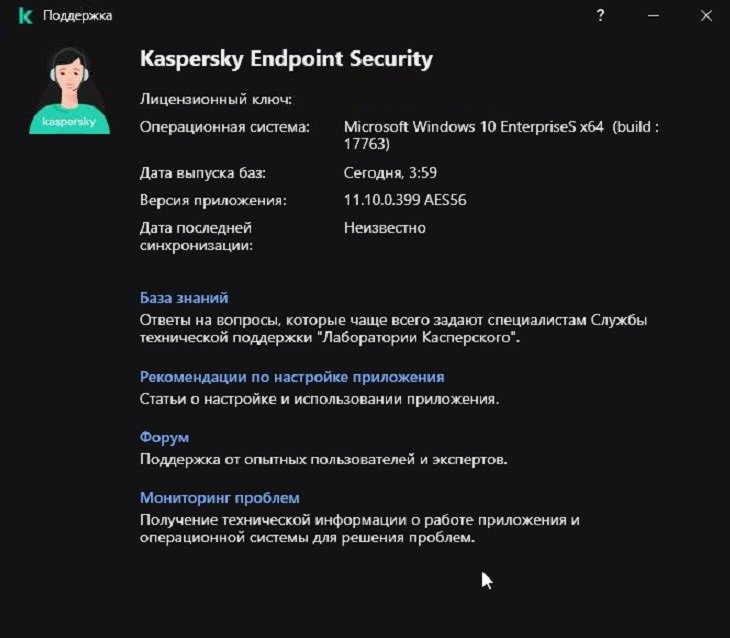
Task: Open help with the question mark button
Action: [601, 16]
